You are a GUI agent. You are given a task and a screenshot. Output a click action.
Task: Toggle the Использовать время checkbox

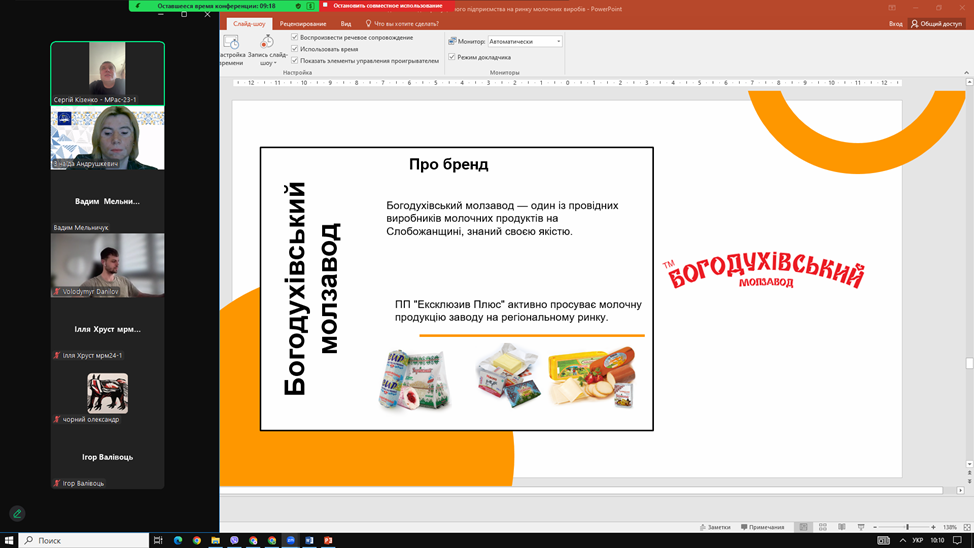294,48
